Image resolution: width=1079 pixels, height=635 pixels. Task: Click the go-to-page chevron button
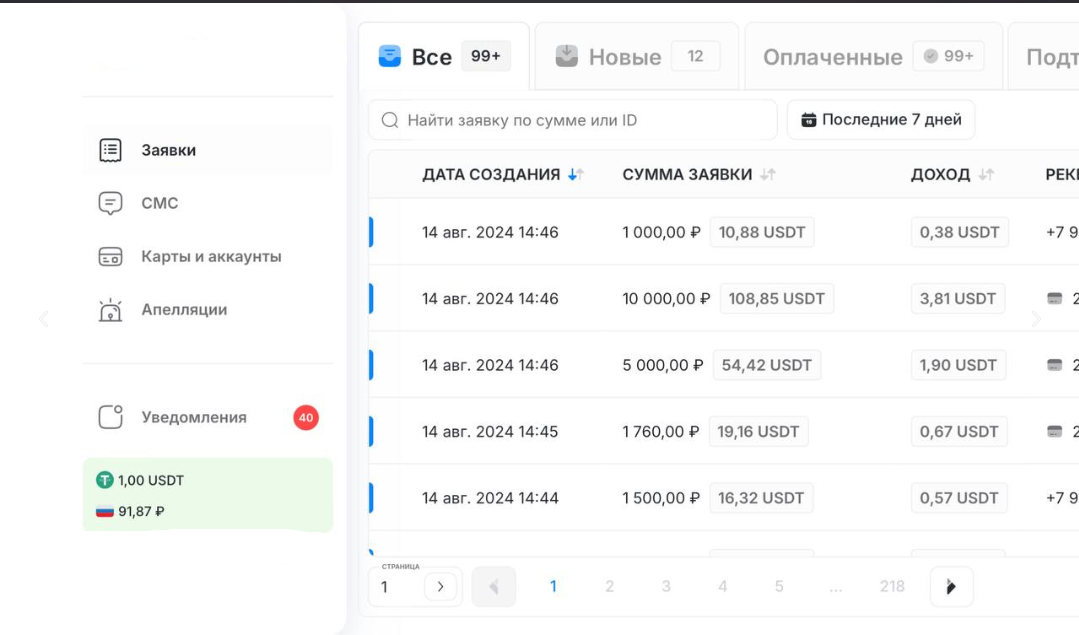[x=440, y=587]
